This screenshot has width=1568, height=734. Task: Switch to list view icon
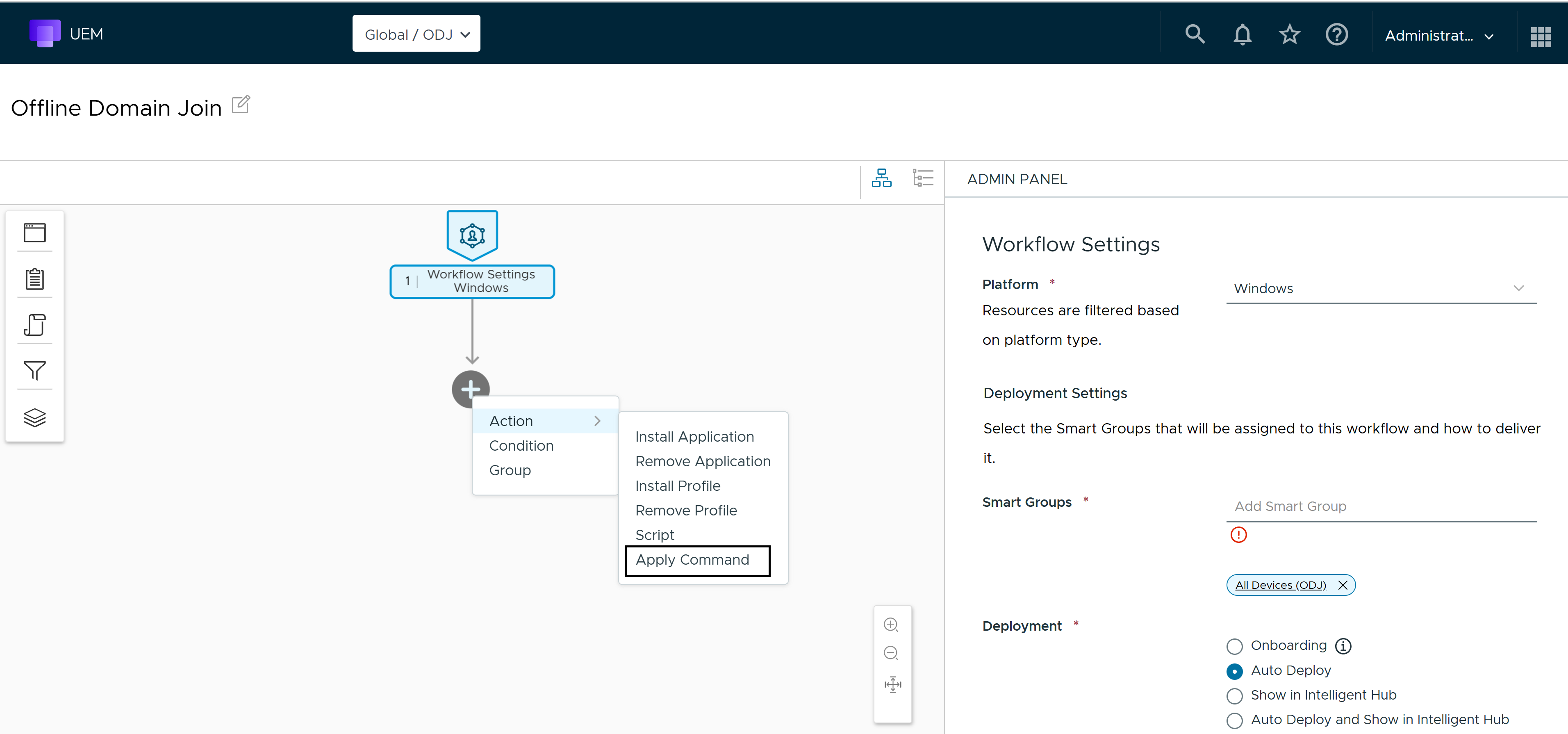pos(923,178)
